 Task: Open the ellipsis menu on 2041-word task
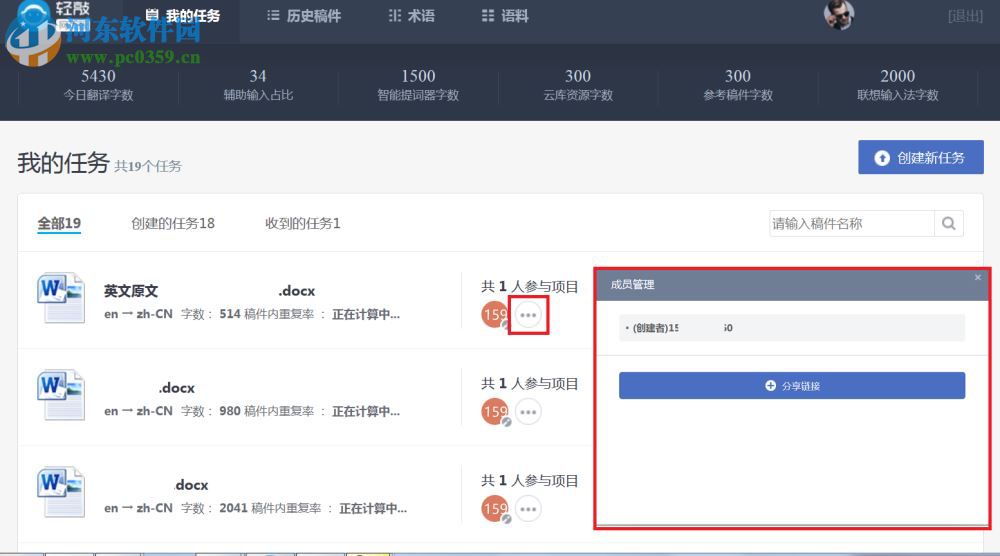click(528, 509)
